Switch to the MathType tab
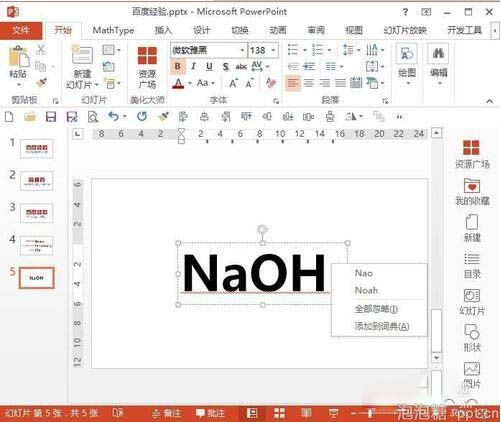This screenshot has width=501, height=422. pyautogui.click(x=113, y=30)
